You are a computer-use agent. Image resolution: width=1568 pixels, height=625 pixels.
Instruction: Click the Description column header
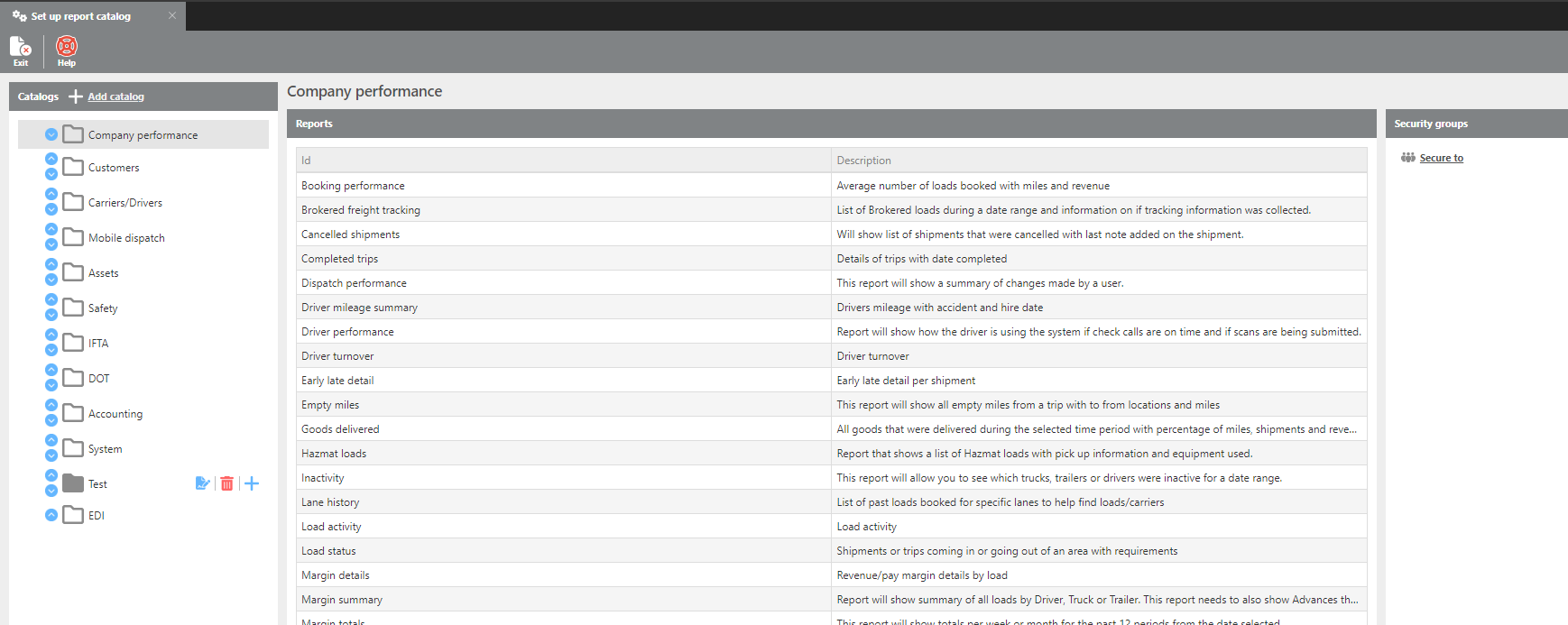[863, 161]
